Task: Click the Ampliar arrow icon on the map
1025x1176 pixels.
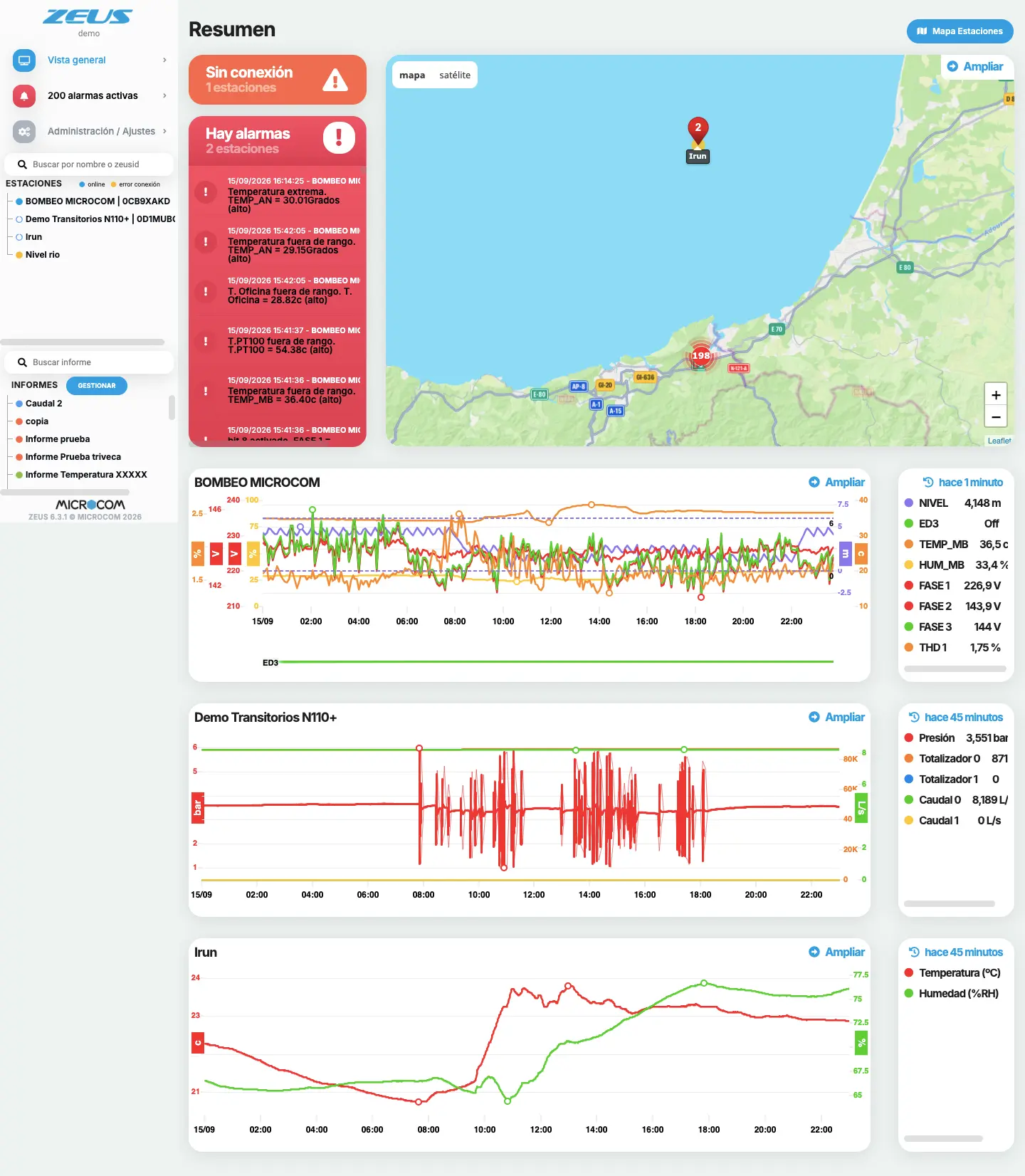Action: pos(952,66)
